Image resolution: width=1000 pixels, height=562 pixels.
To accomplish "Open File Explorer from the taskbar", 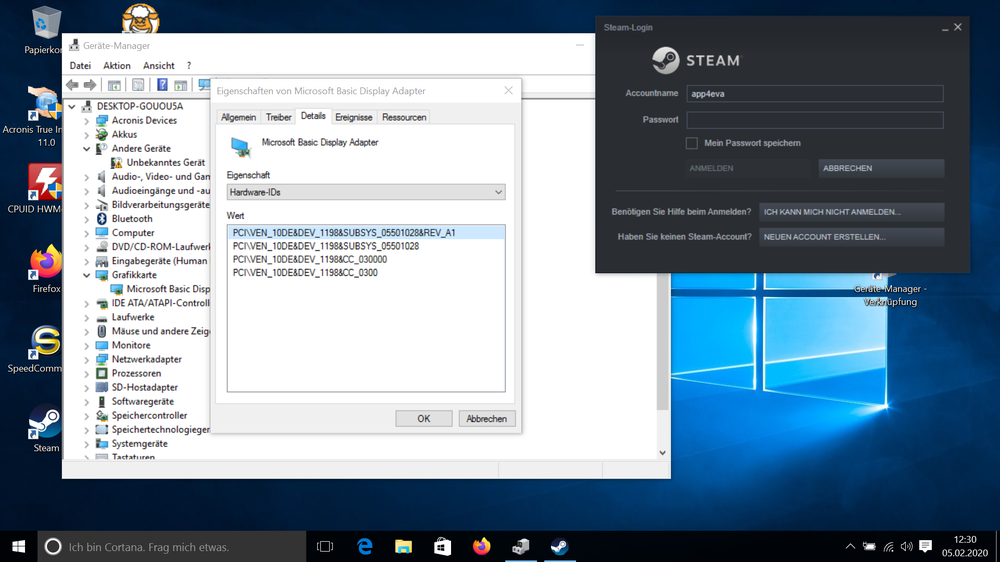I will click(404, 546).
